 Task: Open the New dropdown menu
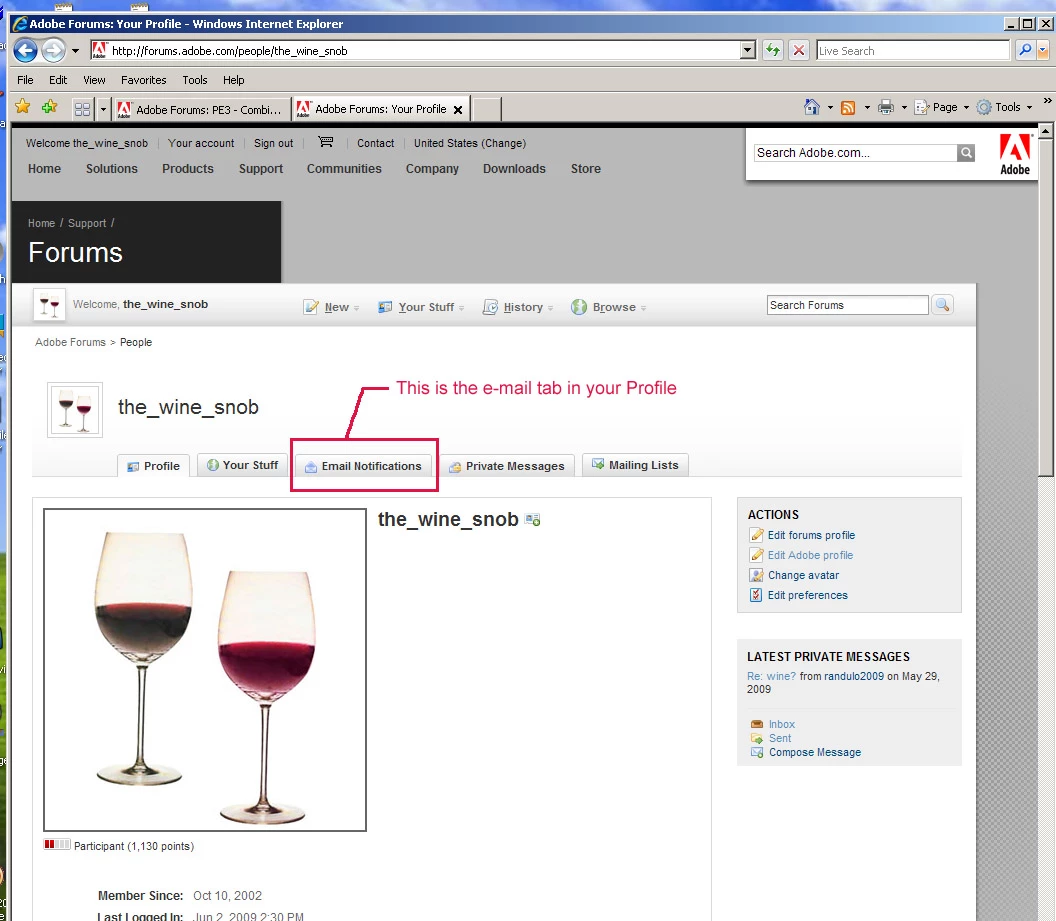pos(331,307)
